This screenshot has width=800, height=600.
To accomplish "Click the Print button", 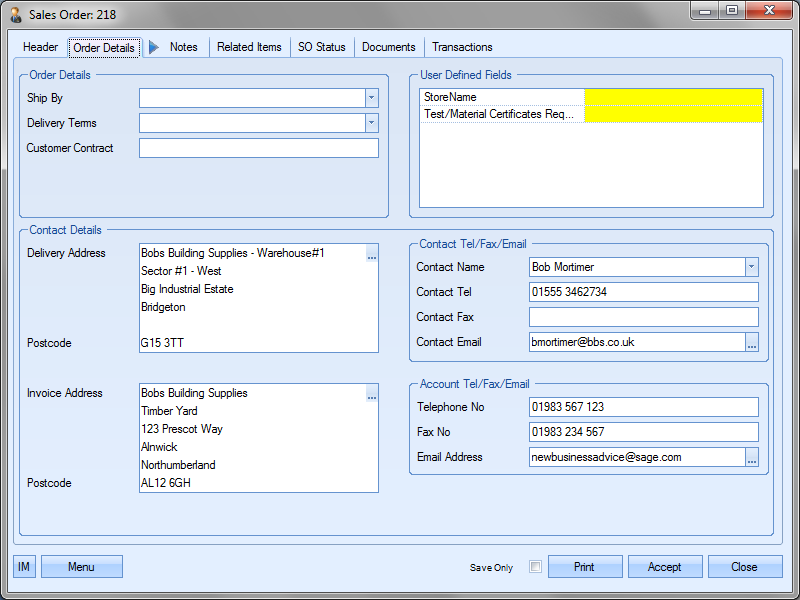I will (x=585, y=567).
